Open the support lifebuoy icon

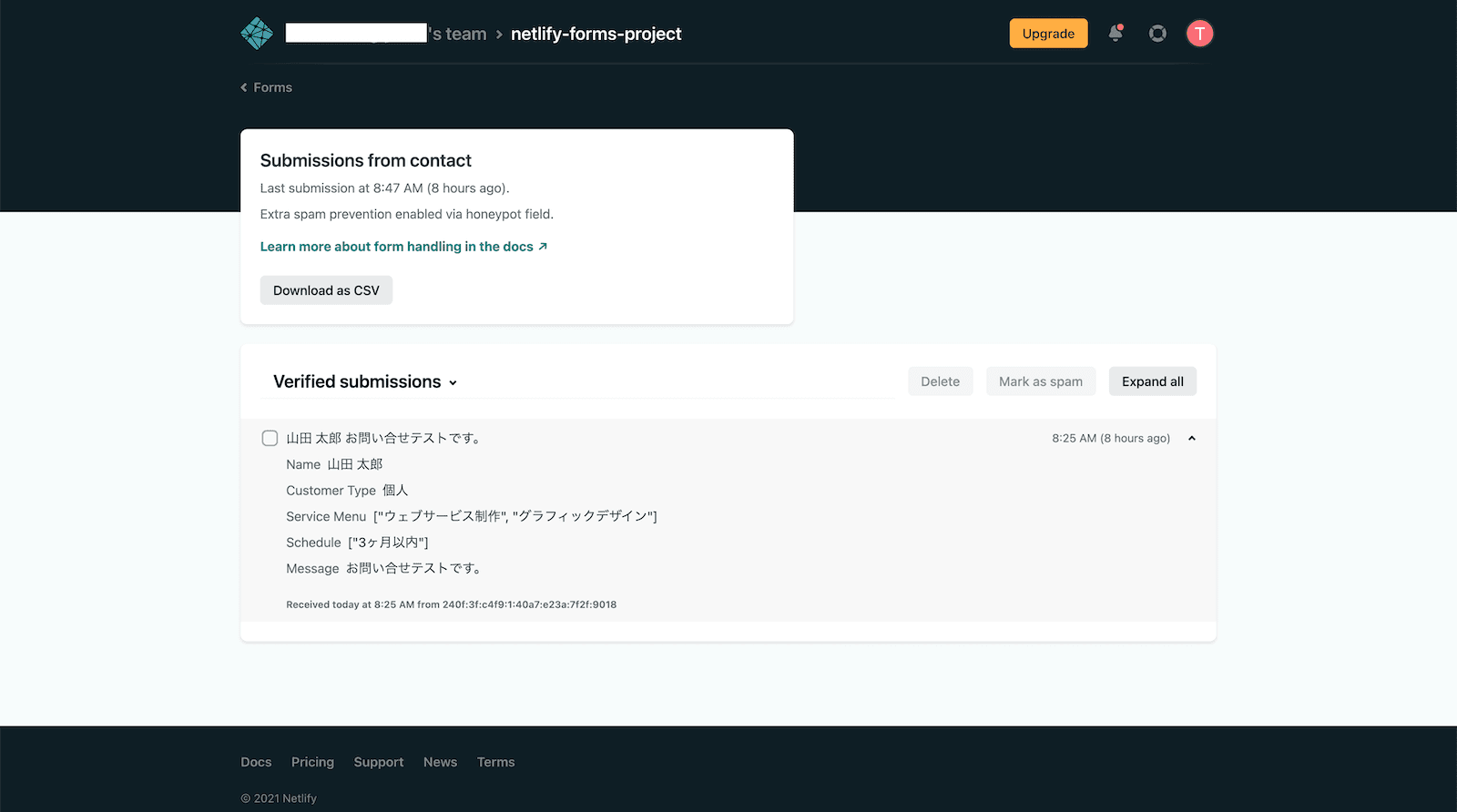[1157, 34]
